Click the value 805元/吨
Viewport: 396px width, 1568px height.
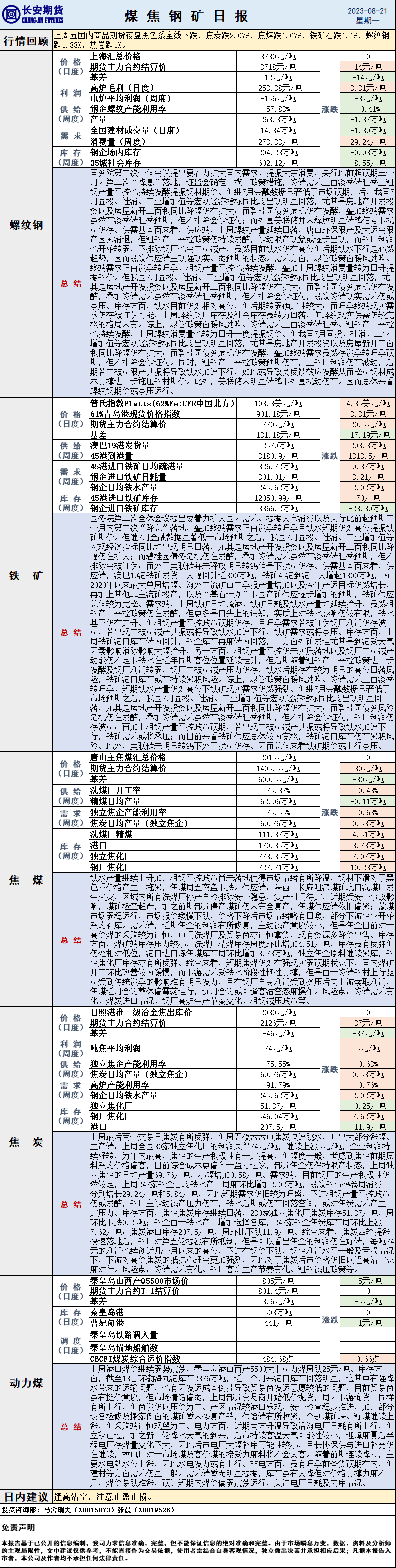[x=278, y=1280]
